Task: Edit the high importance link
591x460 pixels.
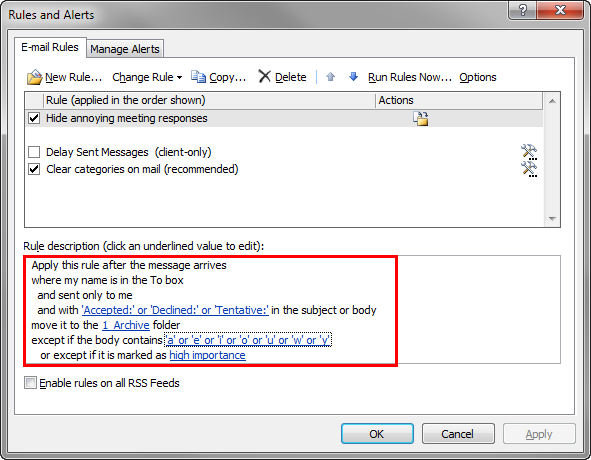Action: point(207,355)
